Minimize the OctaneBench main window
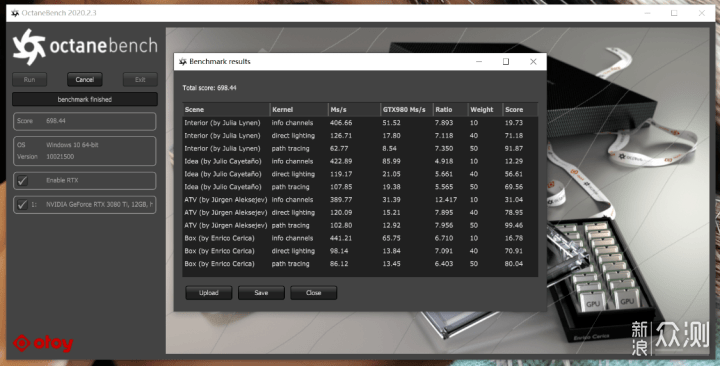 point(647,13)
